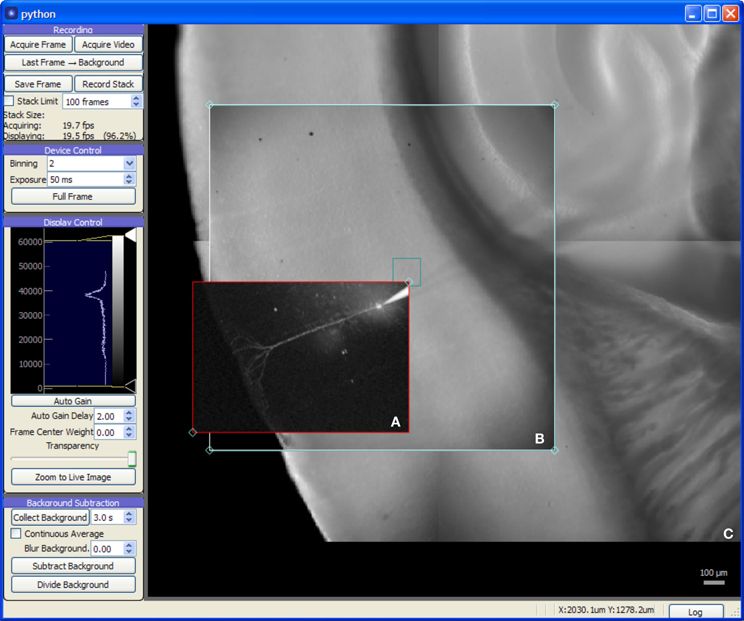Select bottom-right corner handle of region B
The width and height of the screenshot is (744, 621).
coord(554,450)
